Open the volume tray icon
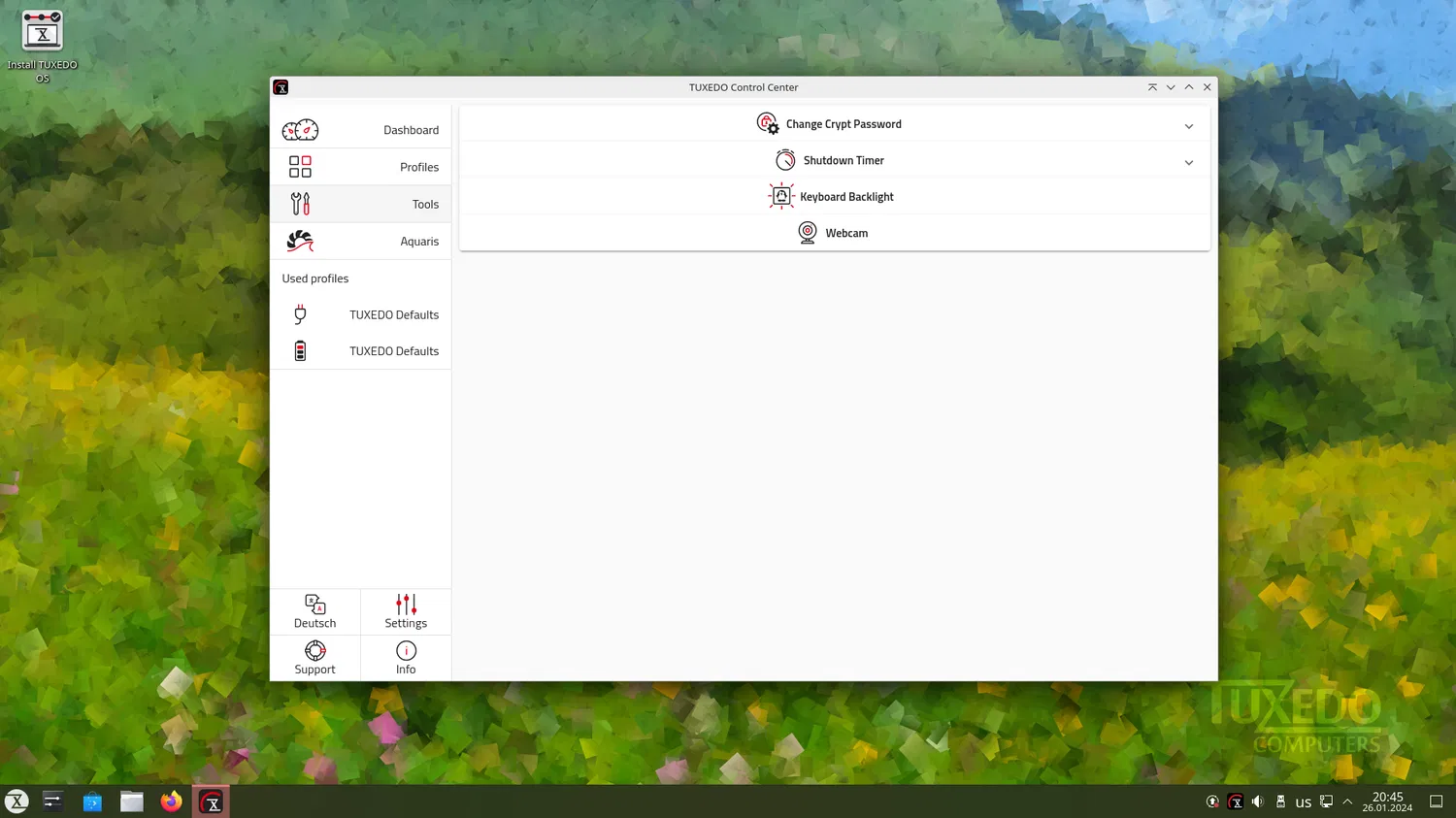Screen dimensions: 1456x818 [1257, 802]
